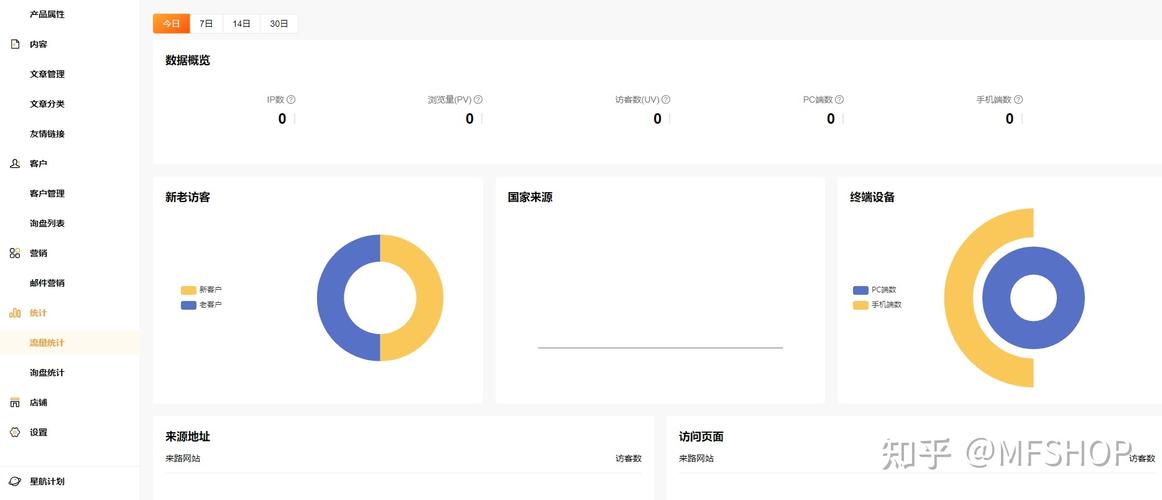Toggle 老客户 legend blue swatch

click(188, 305)
